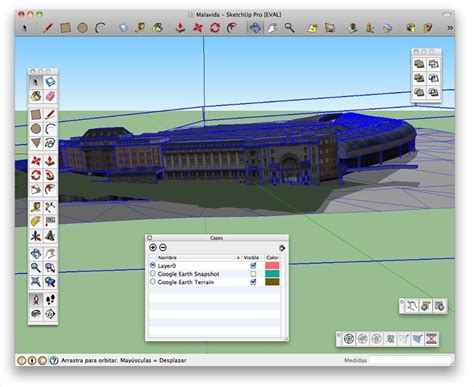
Task: Activate the Freehand drawing tool
Action: pos(50,143)
